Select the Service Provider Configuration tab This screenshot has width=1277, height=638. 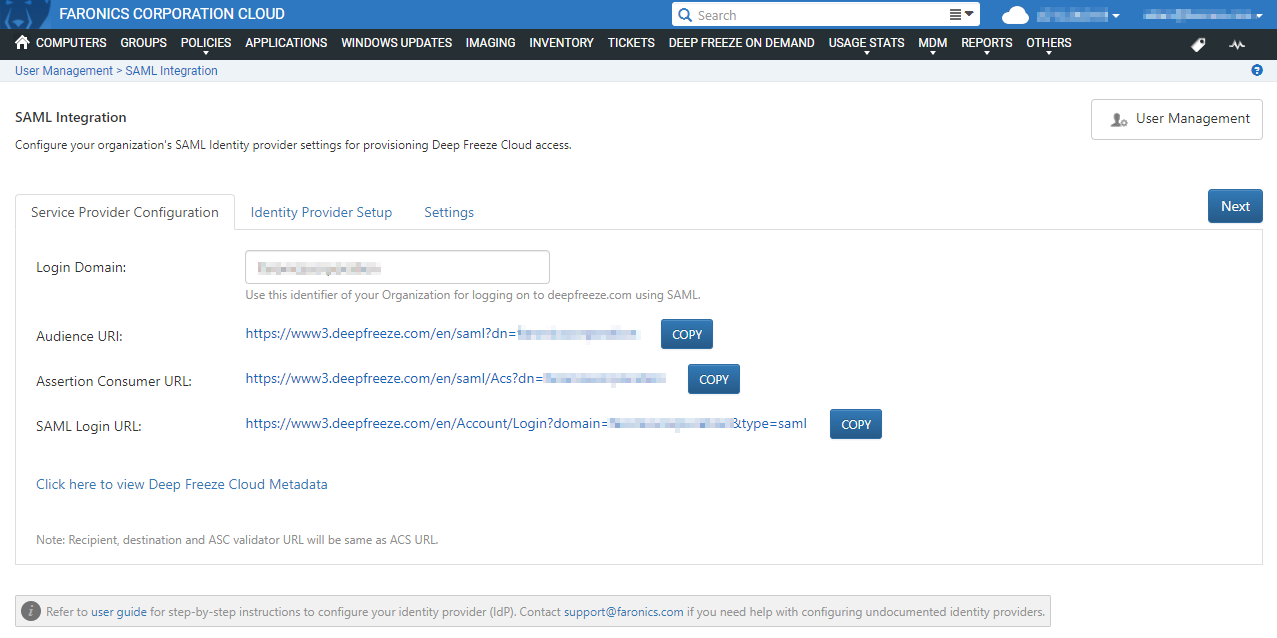(125, 212)
